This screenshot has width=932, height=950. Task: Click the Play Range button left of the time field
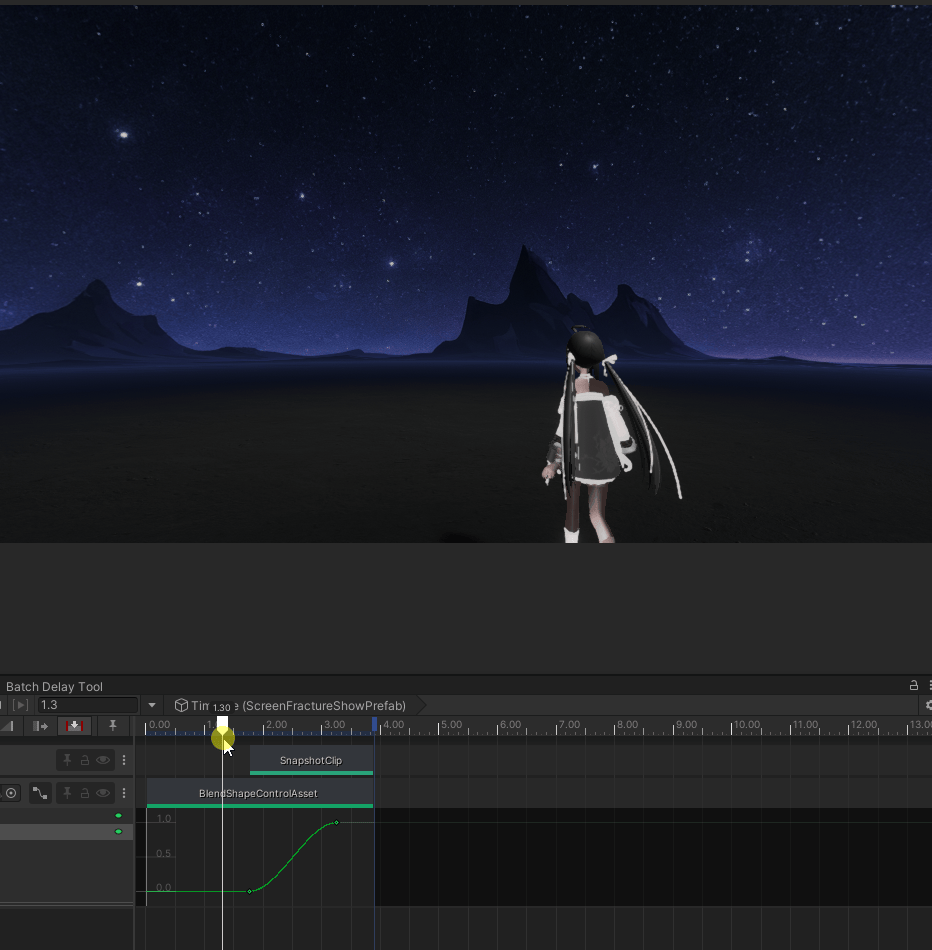coord(20,705)
